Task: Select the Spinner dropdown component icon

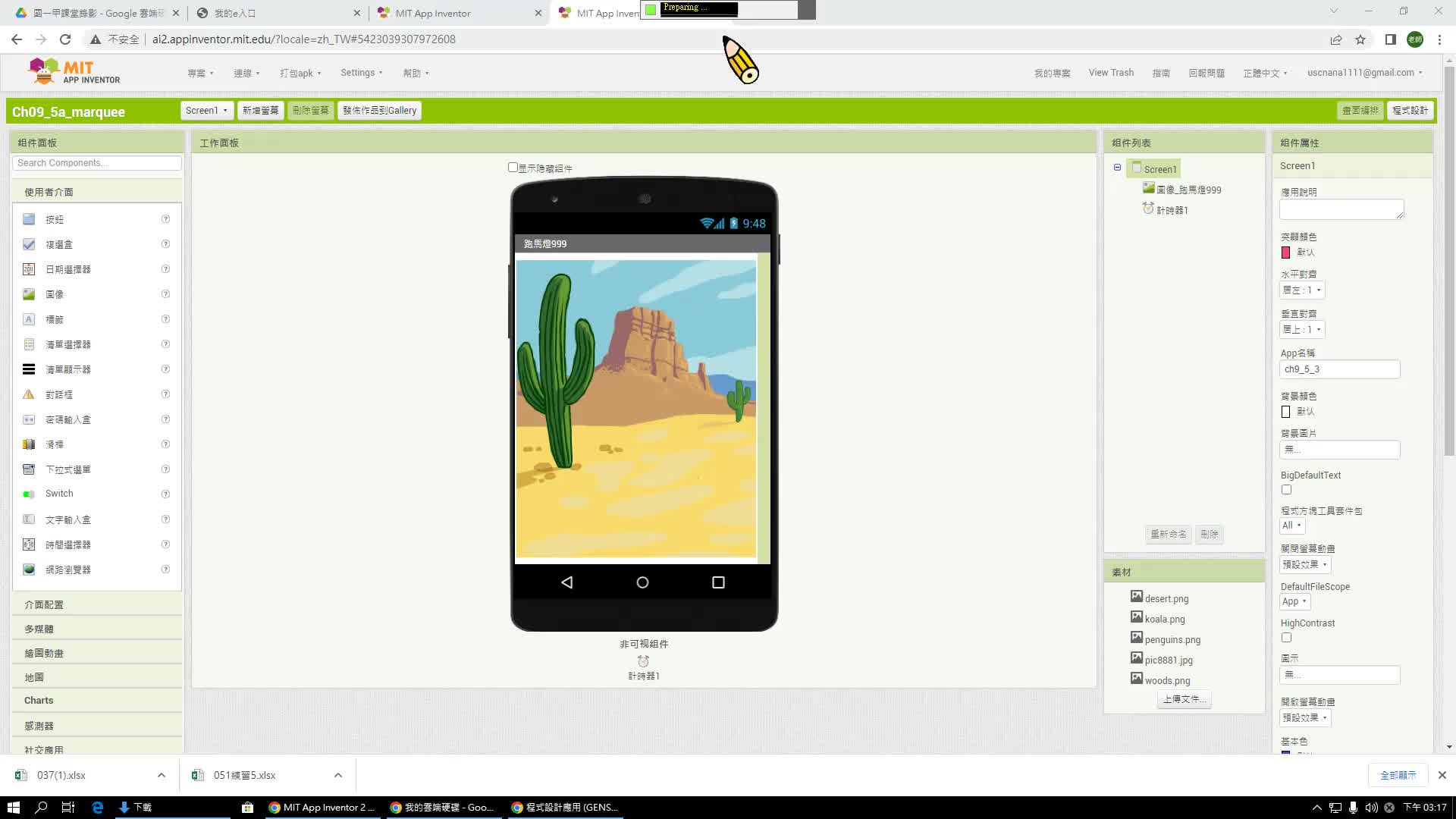Action: click(x=29, y=469)
